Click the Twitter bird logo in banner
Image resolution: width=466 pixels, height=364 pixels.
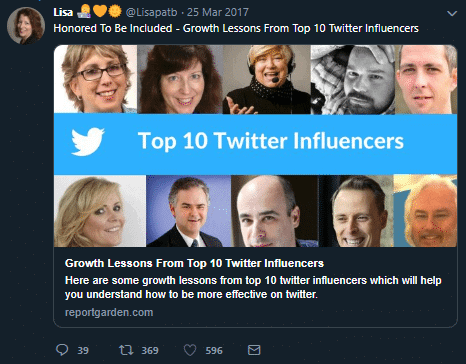88,142
